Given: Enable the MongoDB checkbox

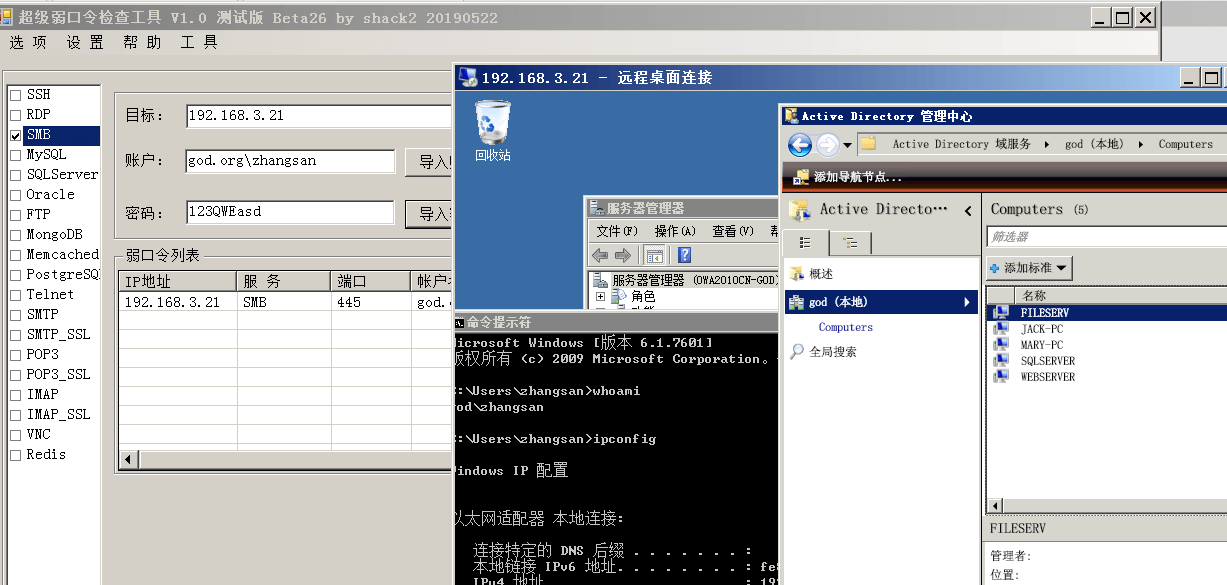Looking at the screenshot, I should tap(16, 235).
